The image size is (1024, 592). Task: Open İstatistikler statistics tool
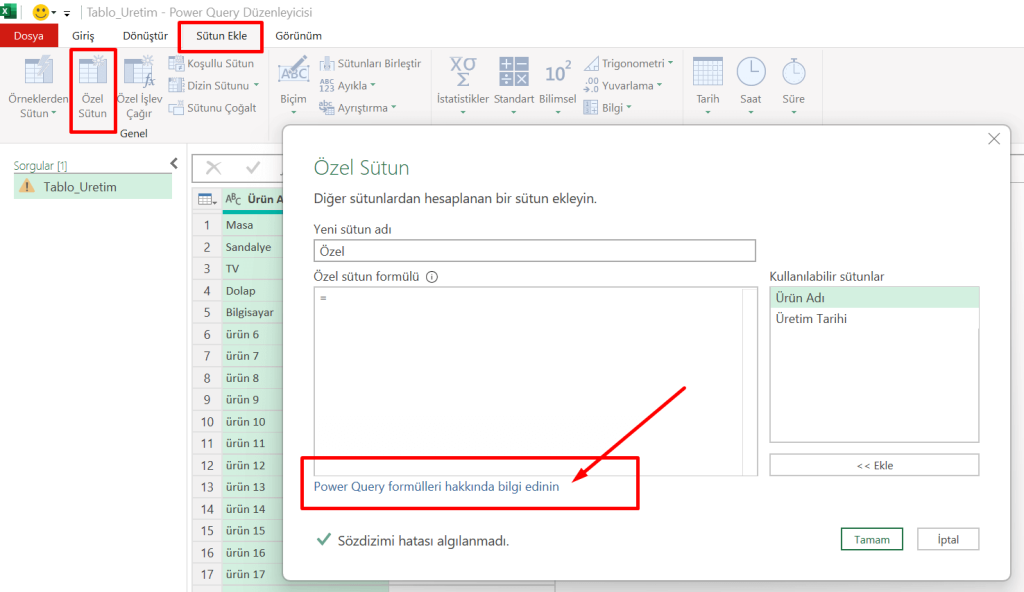(x=462, y=85)
